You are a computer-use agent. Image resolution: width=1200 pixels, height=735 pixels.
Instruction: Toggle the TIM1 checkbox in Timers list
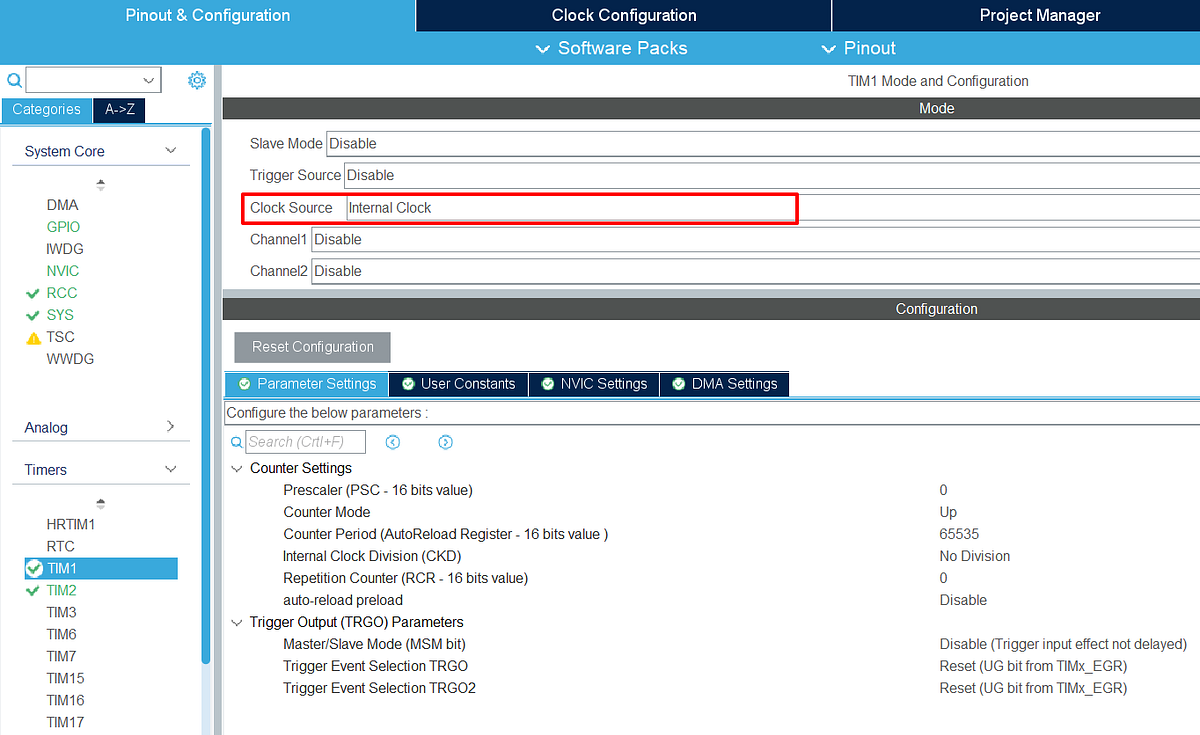click(31, 568)
